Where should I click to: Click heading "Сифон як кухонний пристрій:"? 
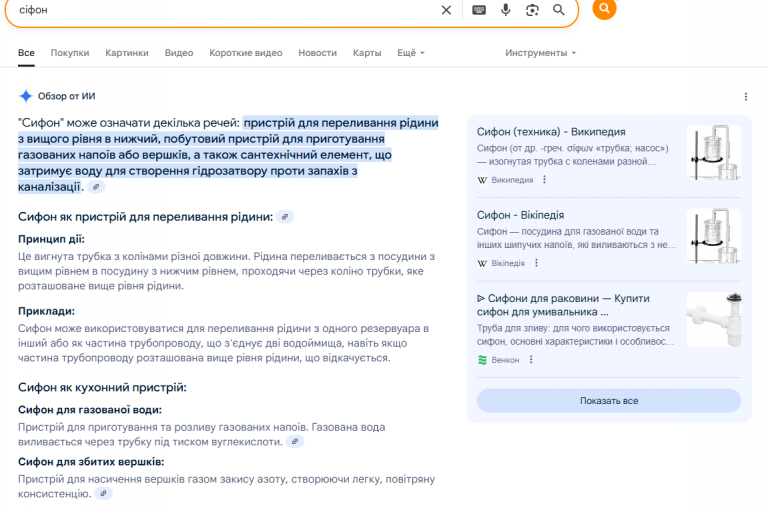click(102, 388)
